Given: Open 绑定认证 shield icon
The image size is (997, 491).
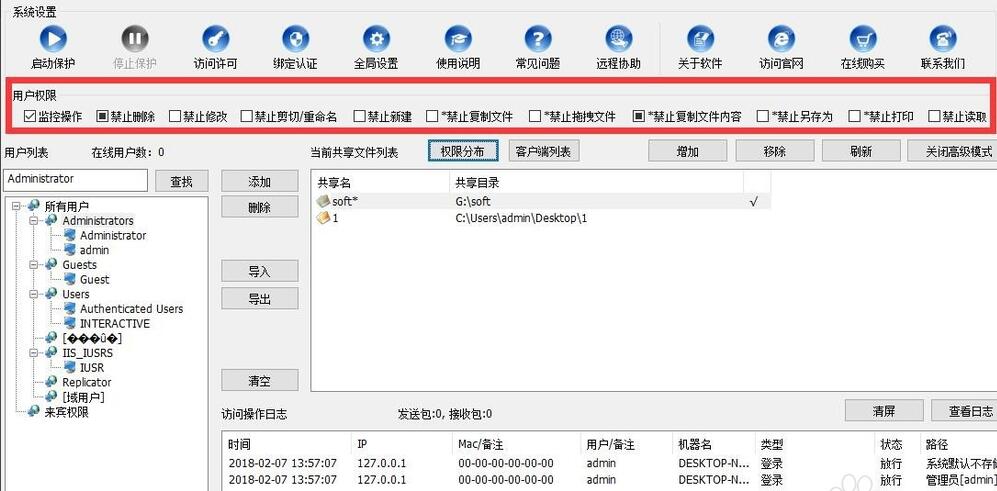Looking at the screenshot, I should (296, 39).
